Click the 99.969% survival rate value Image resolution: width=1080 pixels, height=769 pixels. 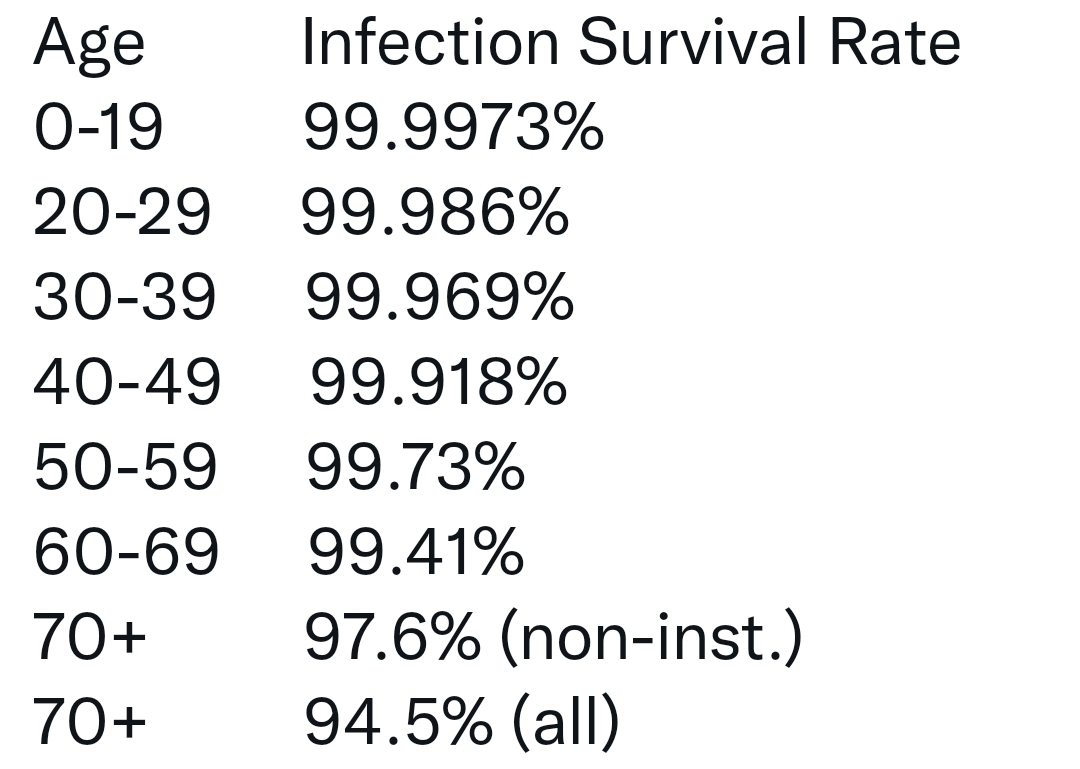[x=439, y=298]
